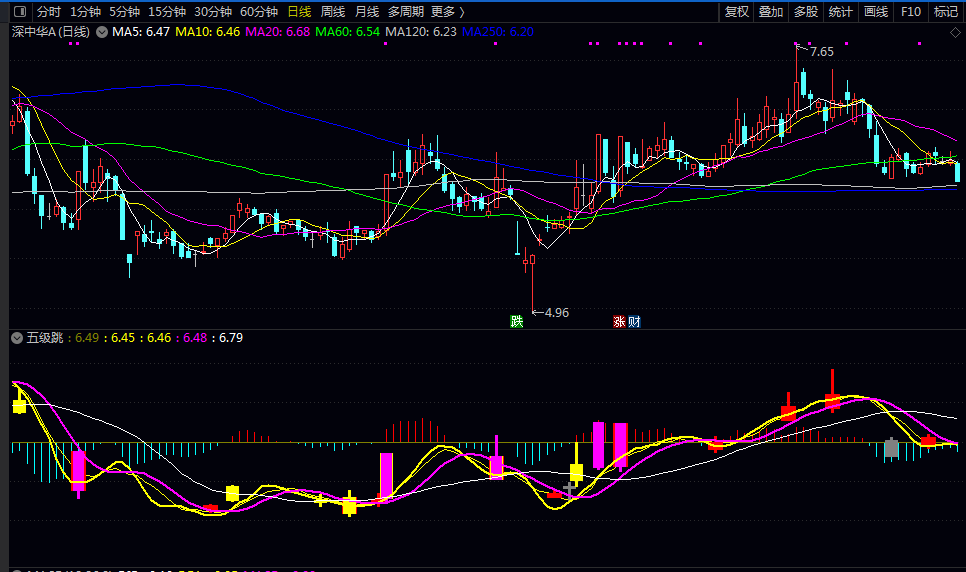Switch to 周线 weekly chart
This screenshot has height=572, width=966.
coord(333,12)
